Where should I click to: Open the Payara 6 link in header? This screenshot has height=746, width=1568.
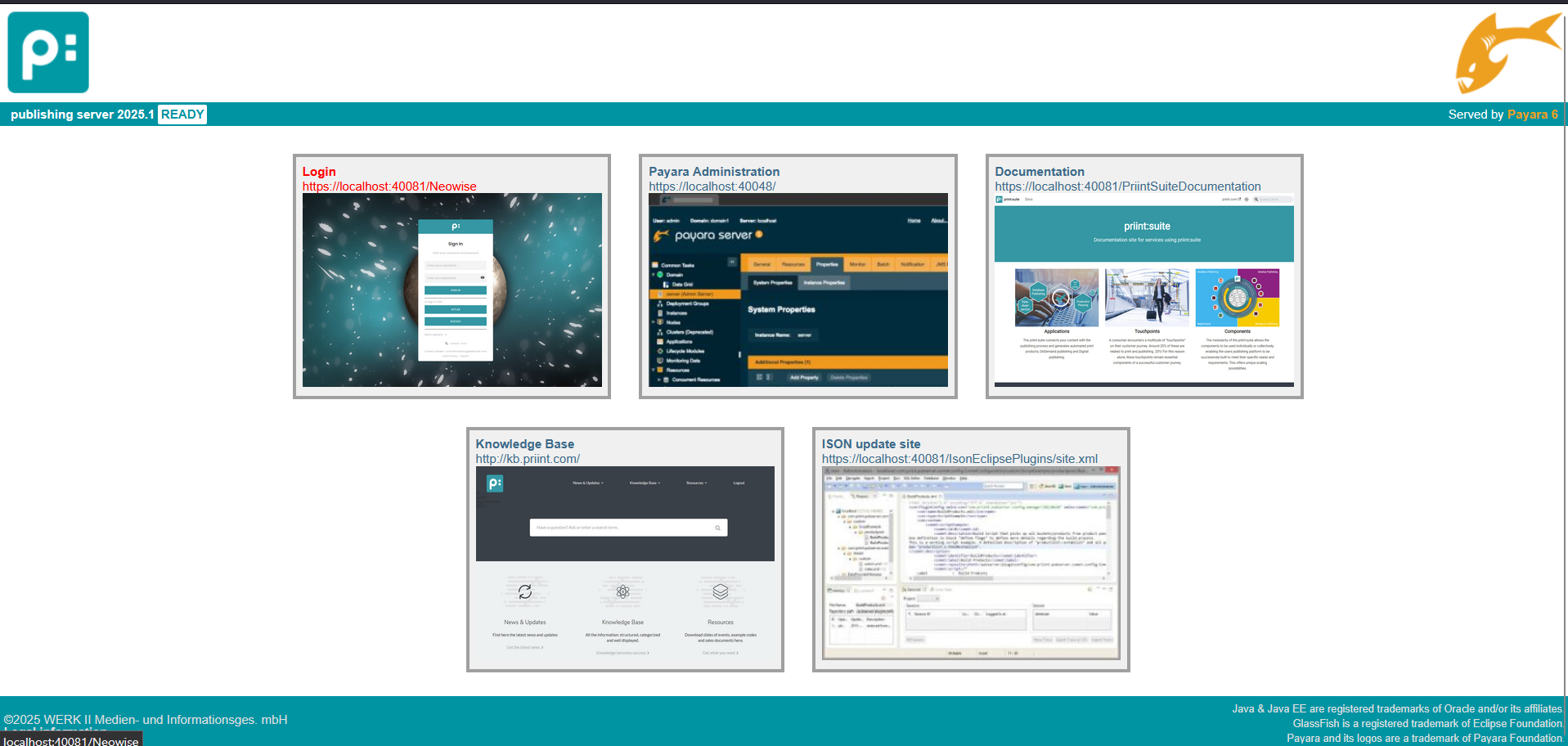[x=1532, y=115]
